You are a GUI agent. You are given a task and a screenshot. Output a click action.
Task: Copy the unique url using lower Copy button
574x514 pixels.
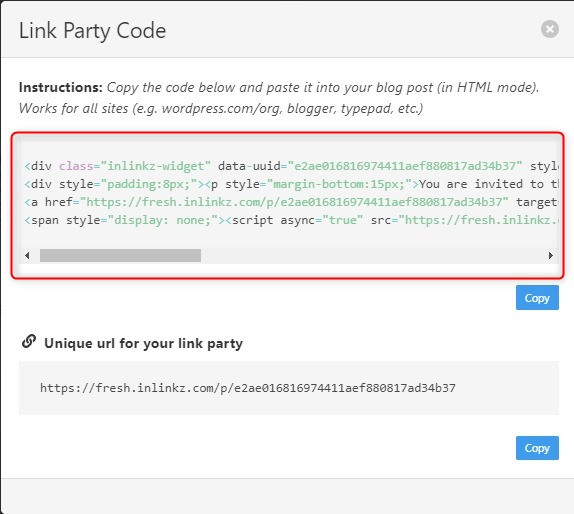(537, 448)
